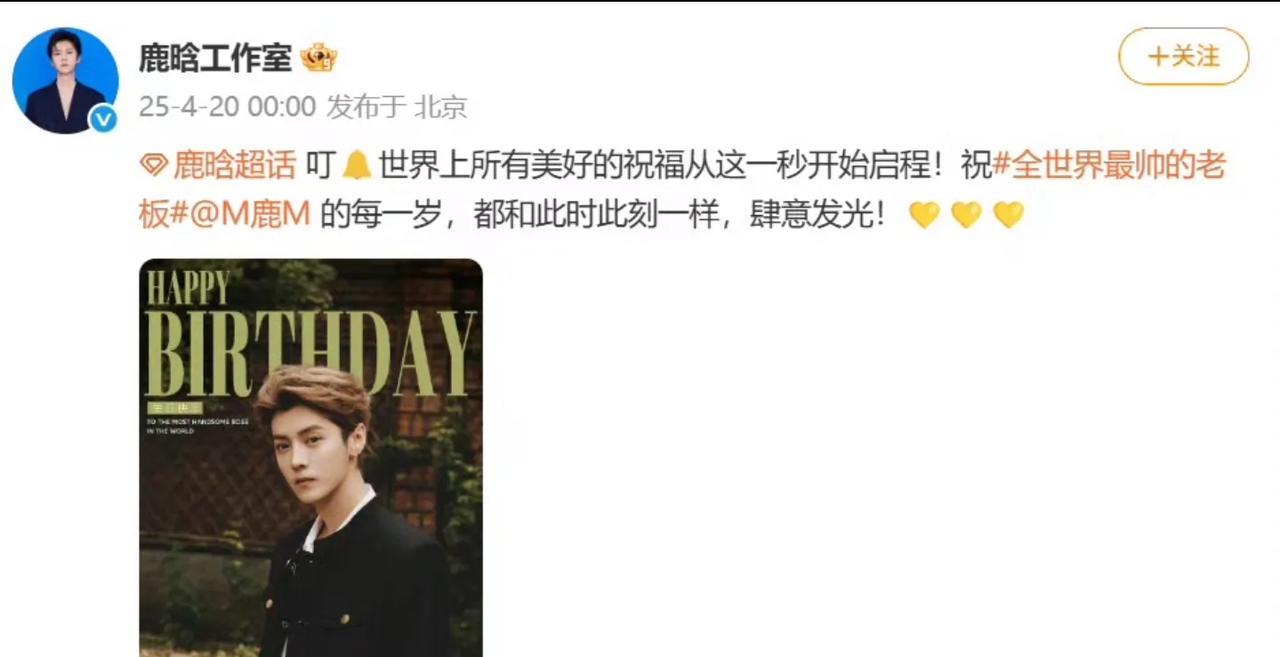
Task: Click the bell emoji after 叮
Action: (356, 164)
